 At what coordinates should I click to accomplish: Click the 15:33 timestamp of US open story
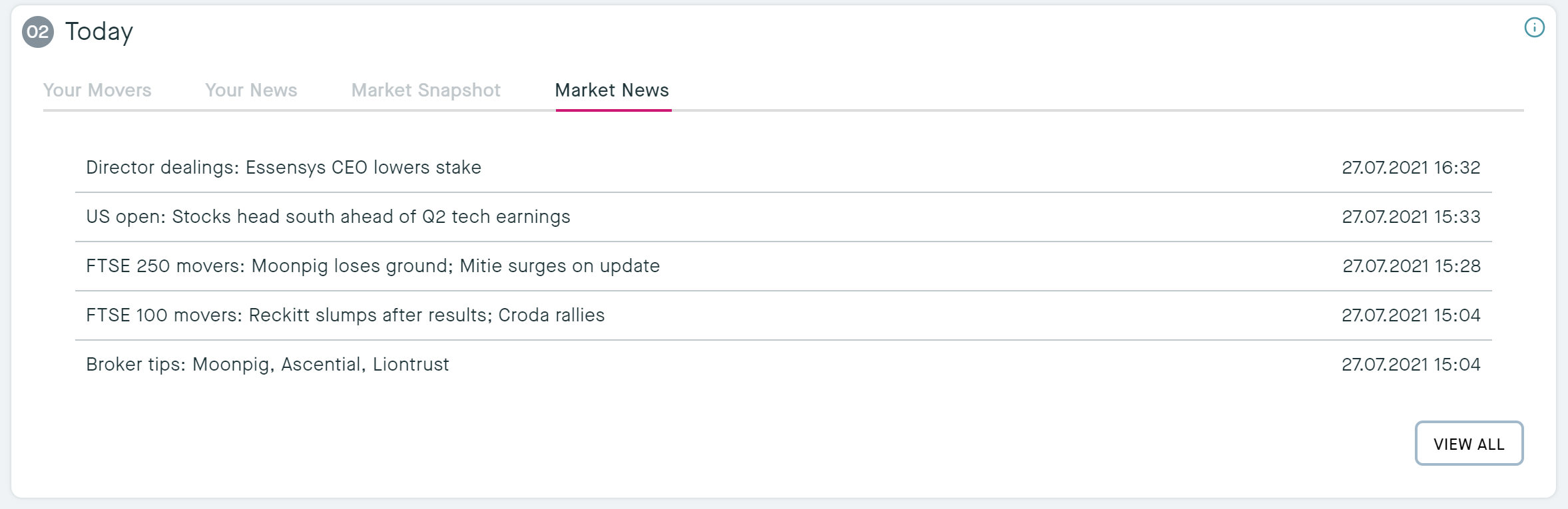[1411, 217]
